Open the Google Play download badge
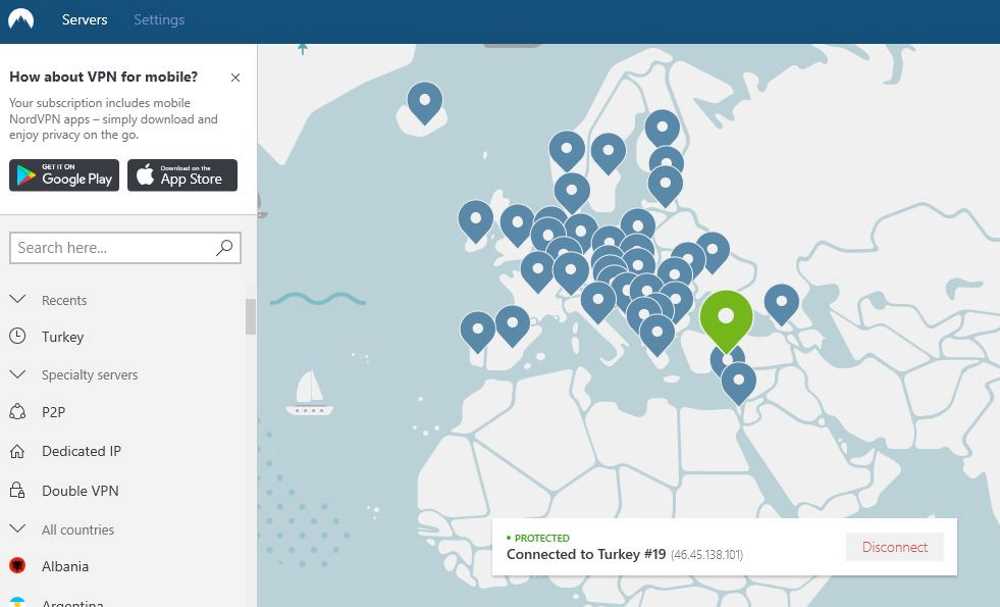Image resolution: width=1000 pixels, height=607 pixels. click(x=64, y=175)
